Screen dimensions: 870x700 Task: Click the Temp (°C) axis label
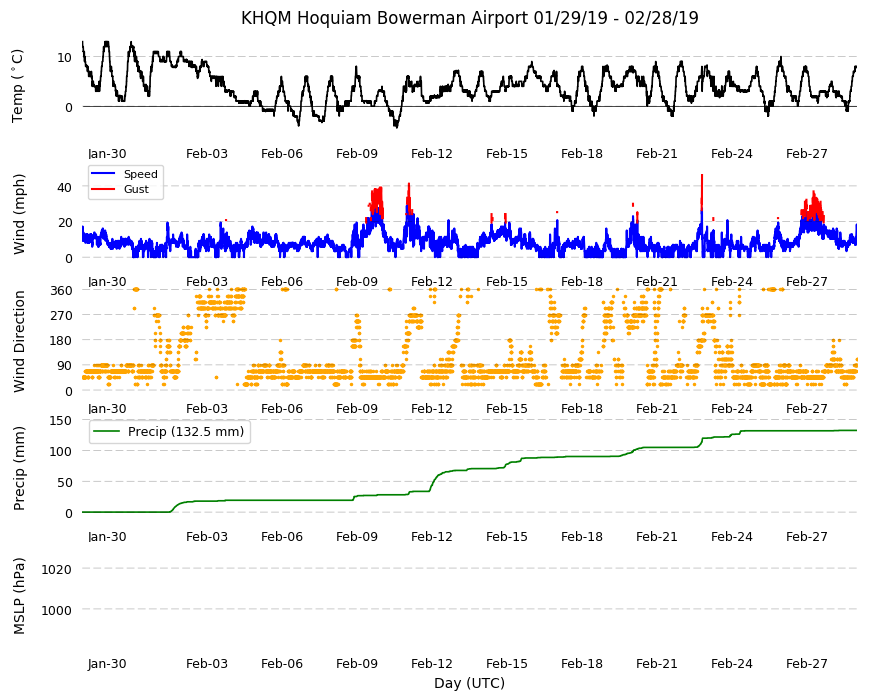[x=18, y=86]
